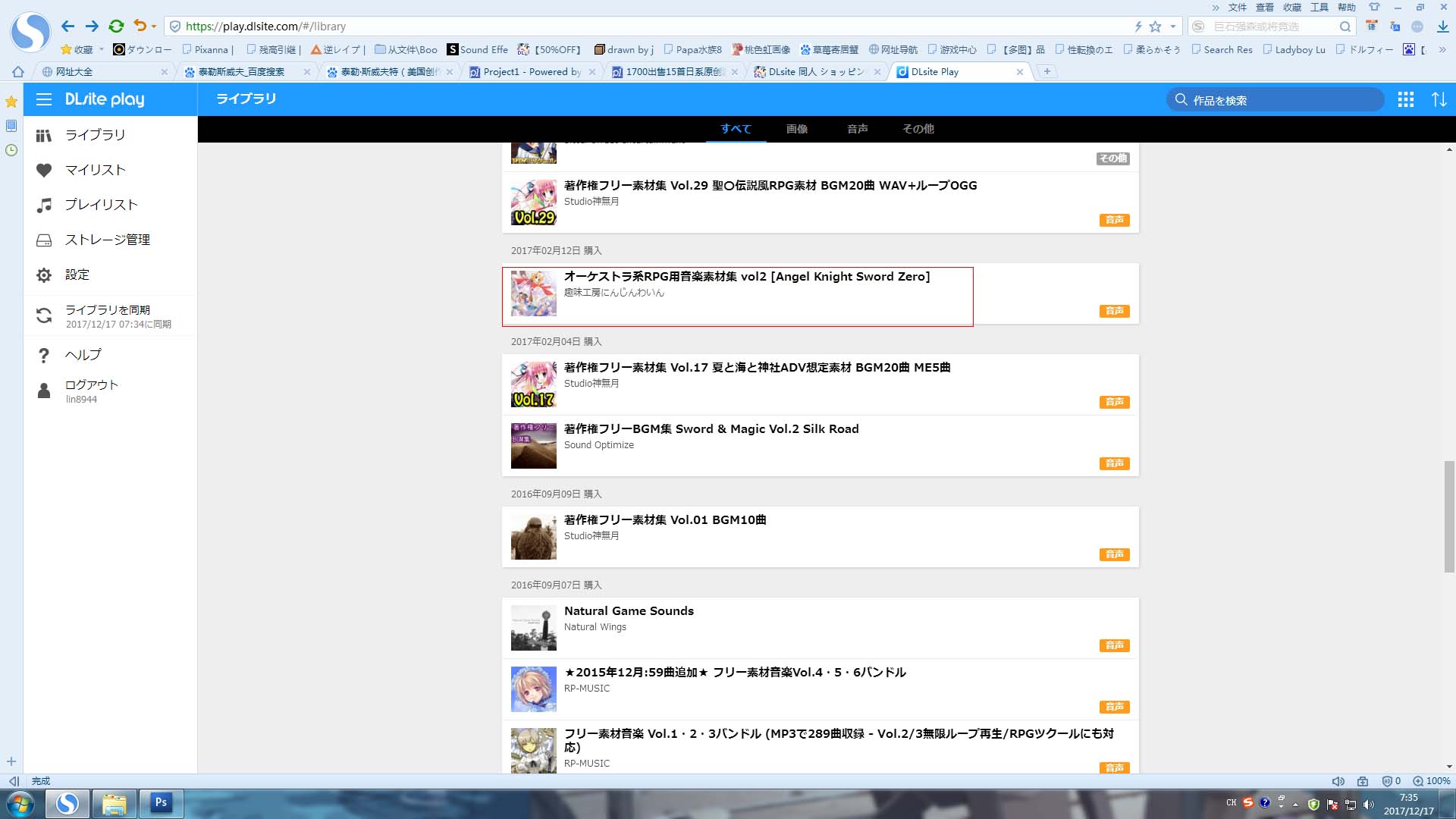Open ヘルプ help page
Screen dimensions: 1456x819
tap(111, 355)
